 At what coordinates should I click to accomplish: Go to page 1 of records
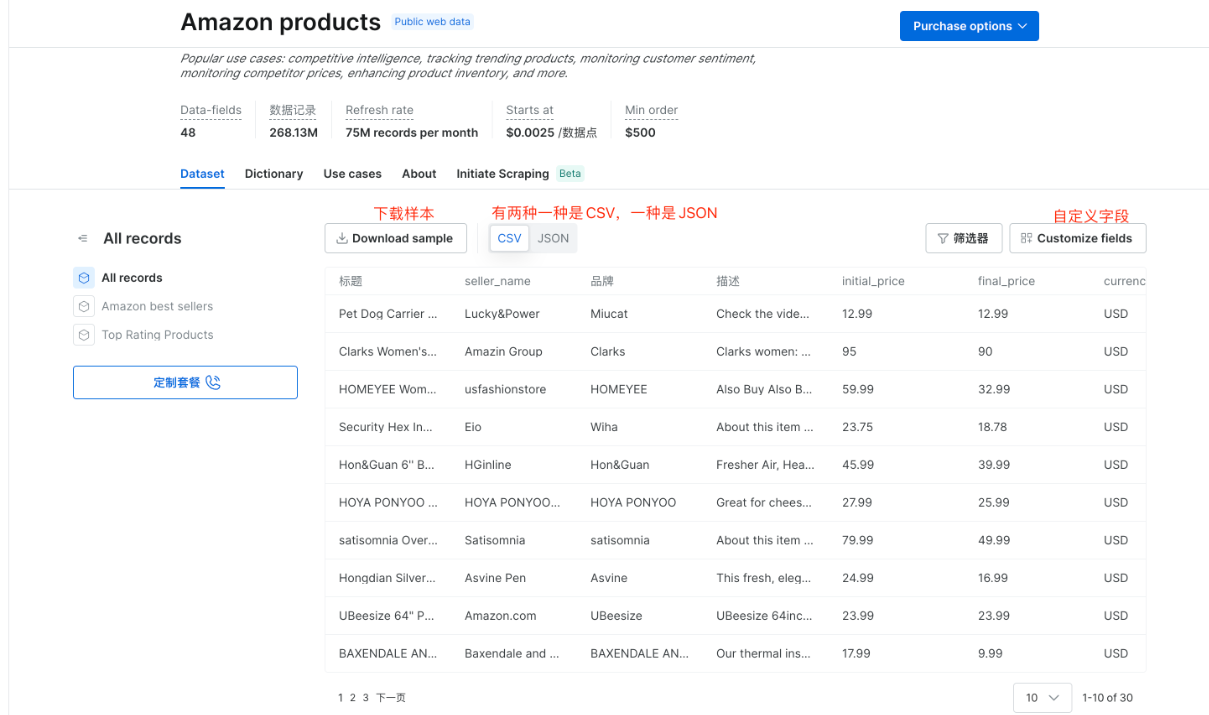click(x=341, y=698)
